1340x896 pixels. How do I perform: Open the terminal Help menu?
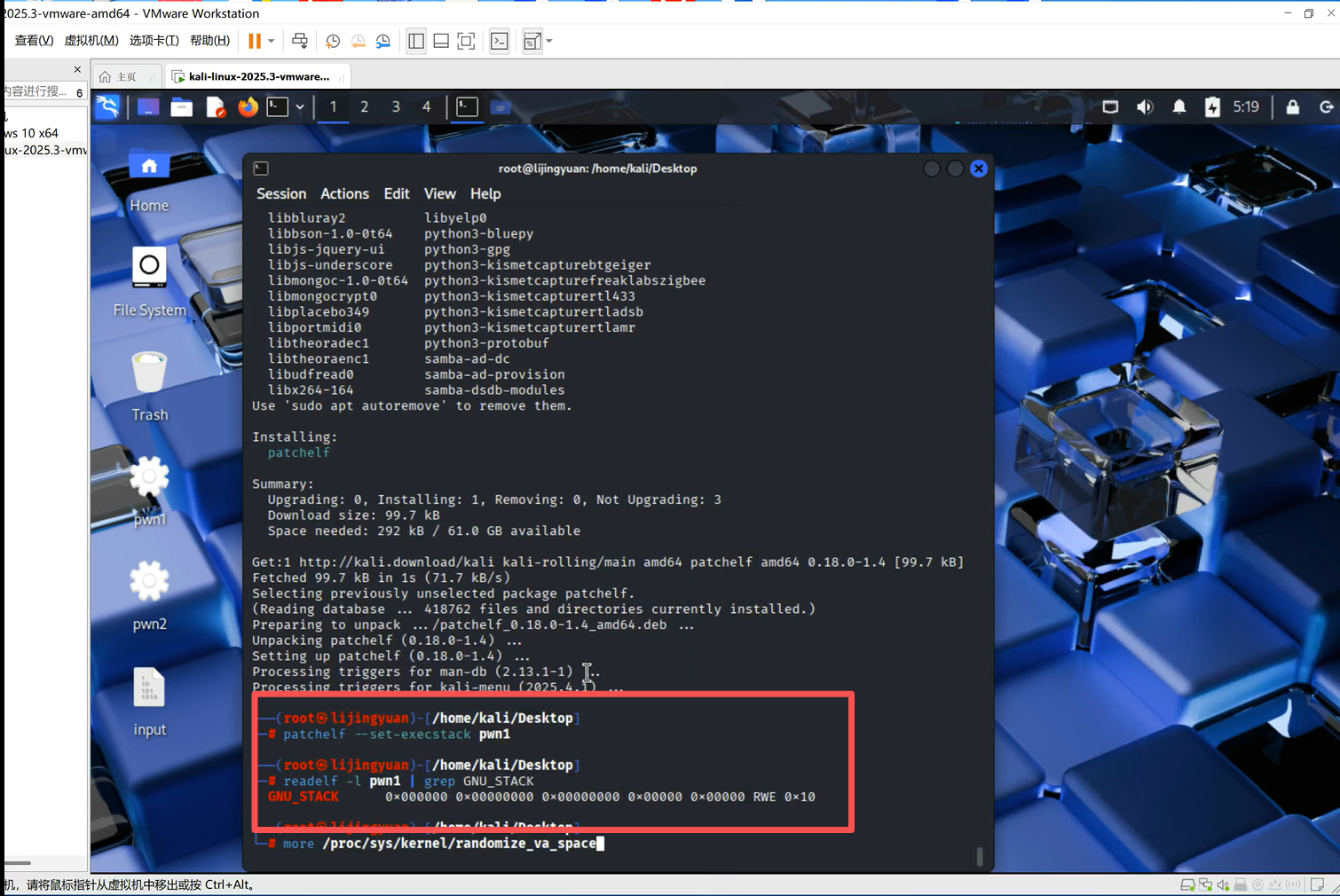[x=485, y=193]
